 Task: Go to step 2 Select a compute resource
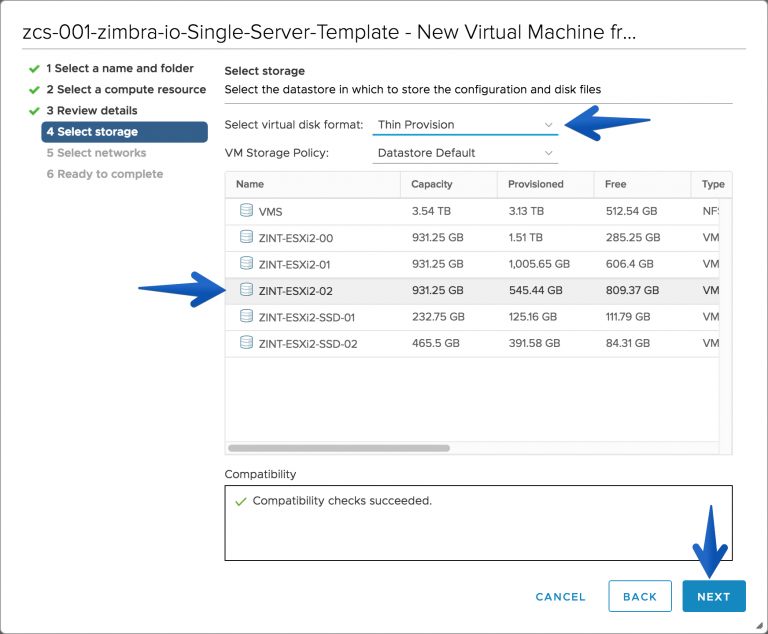(x=126, y=89)
